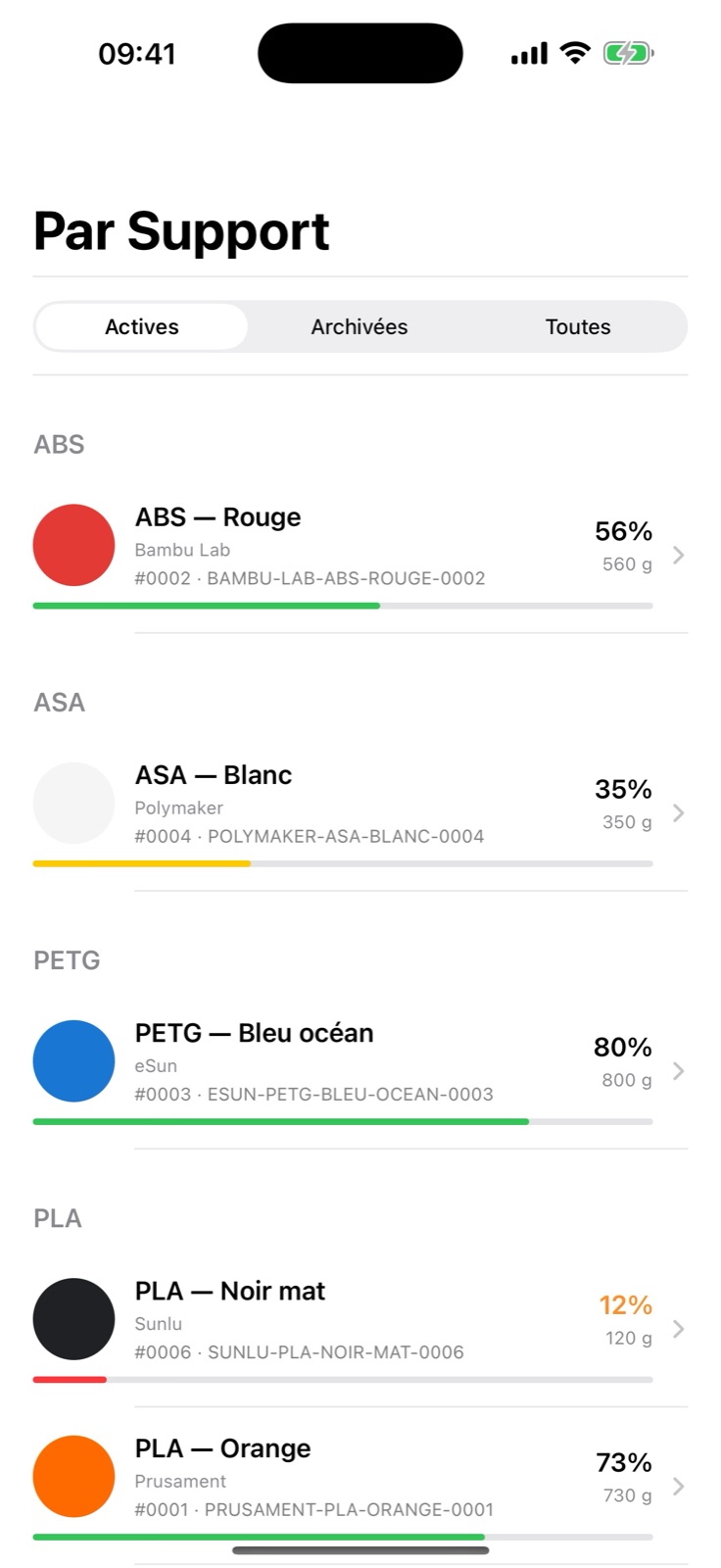Tap the red ABS Rouge color circle
Image resolution: width=721 pixels, height=1568 pixels.
(73, 545)
